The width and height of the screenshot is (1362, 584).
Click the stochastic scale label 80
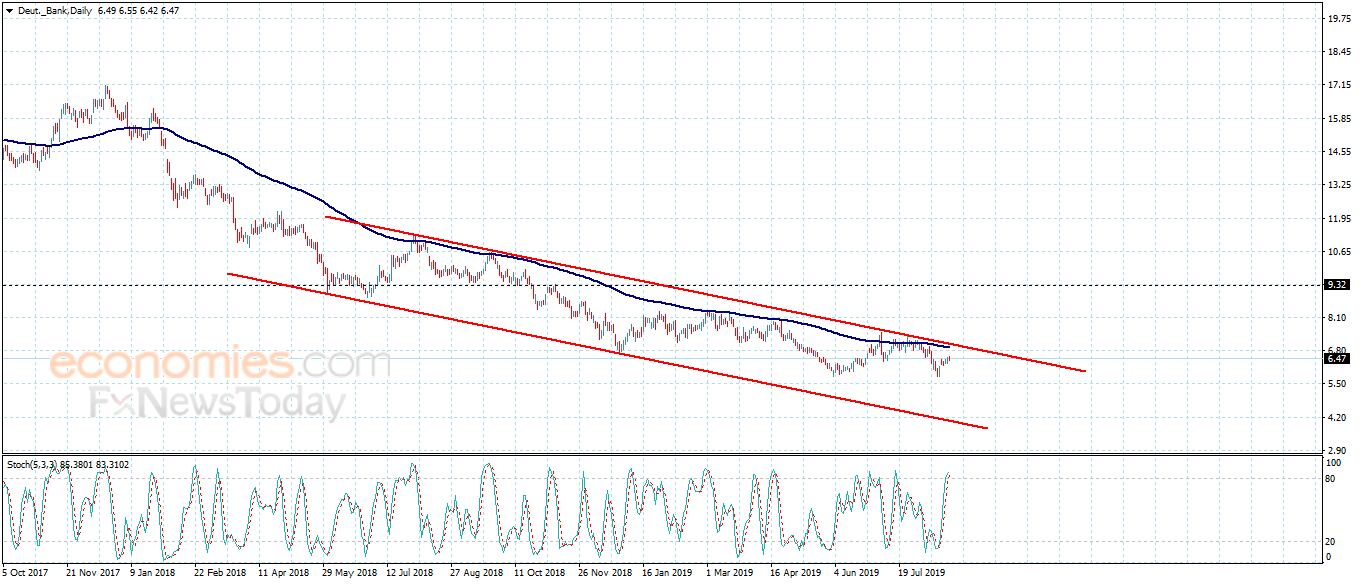pos(1331,479)
